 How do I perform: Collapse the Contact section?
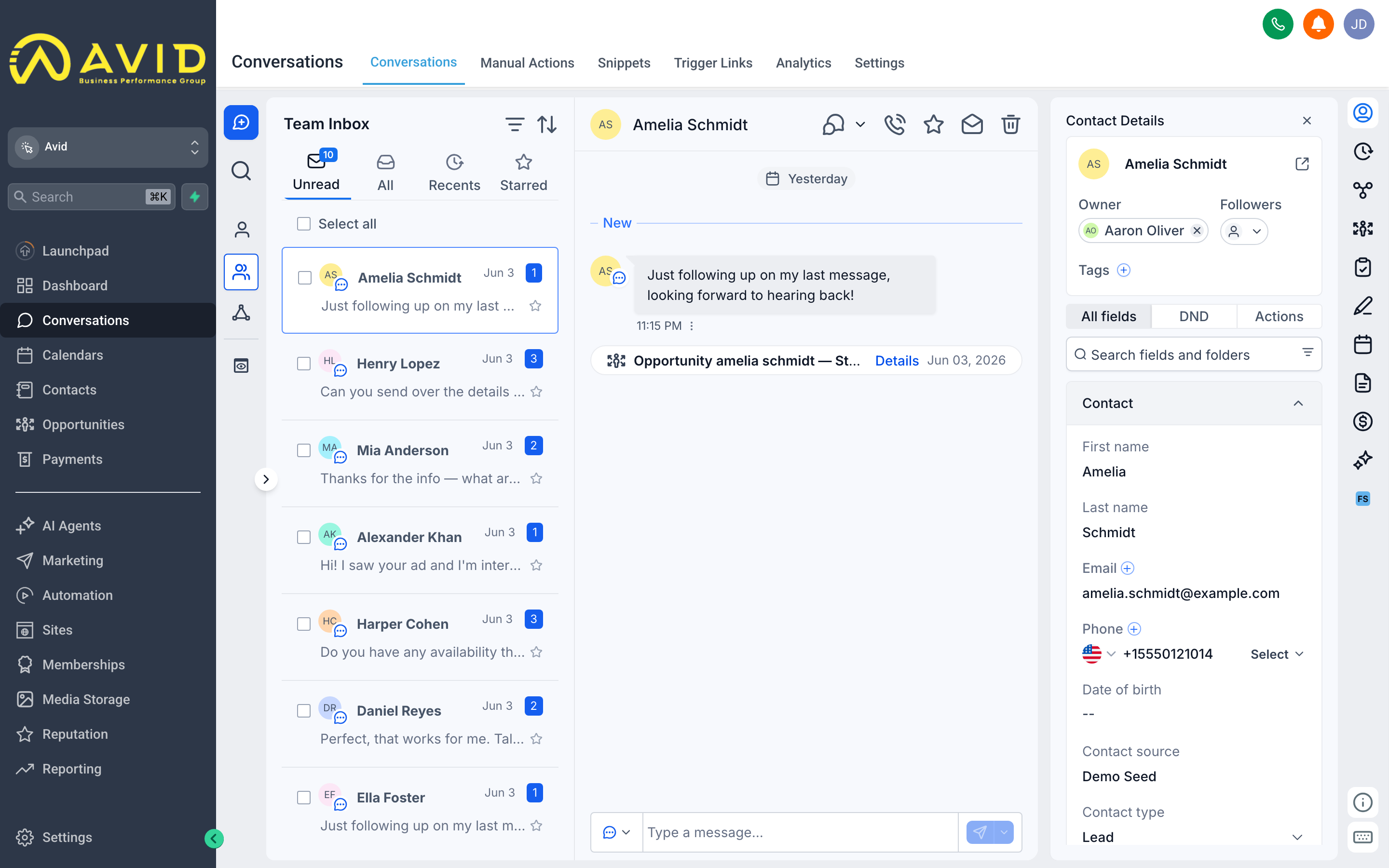point(1298,403)
